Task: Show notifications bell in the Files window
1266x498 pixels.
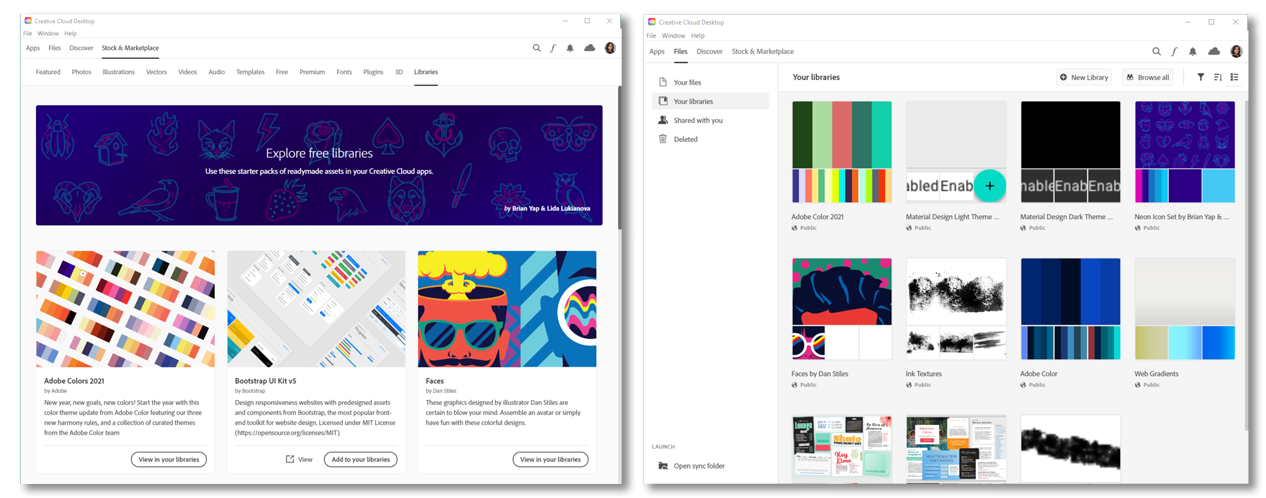Action: (x=1193, y=51)
